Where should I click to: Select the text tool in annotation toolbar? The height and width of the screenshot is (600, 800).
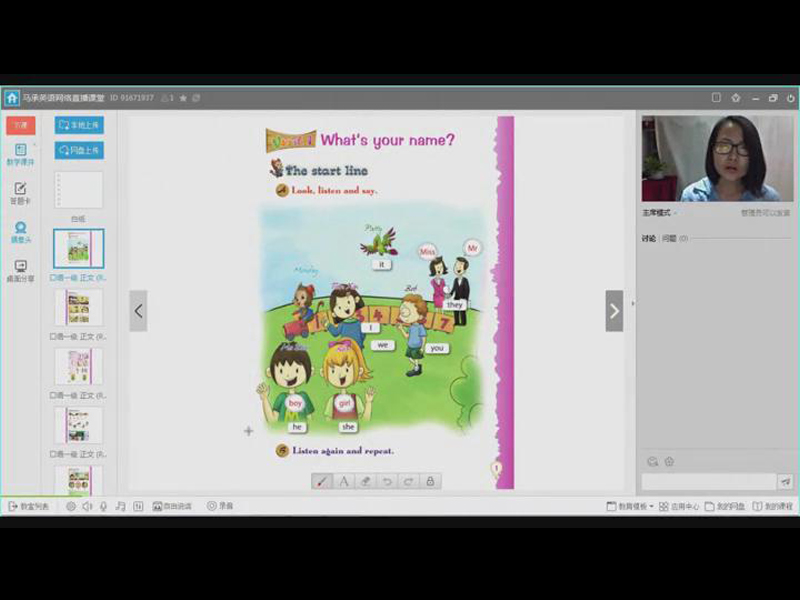click(344, 481)
